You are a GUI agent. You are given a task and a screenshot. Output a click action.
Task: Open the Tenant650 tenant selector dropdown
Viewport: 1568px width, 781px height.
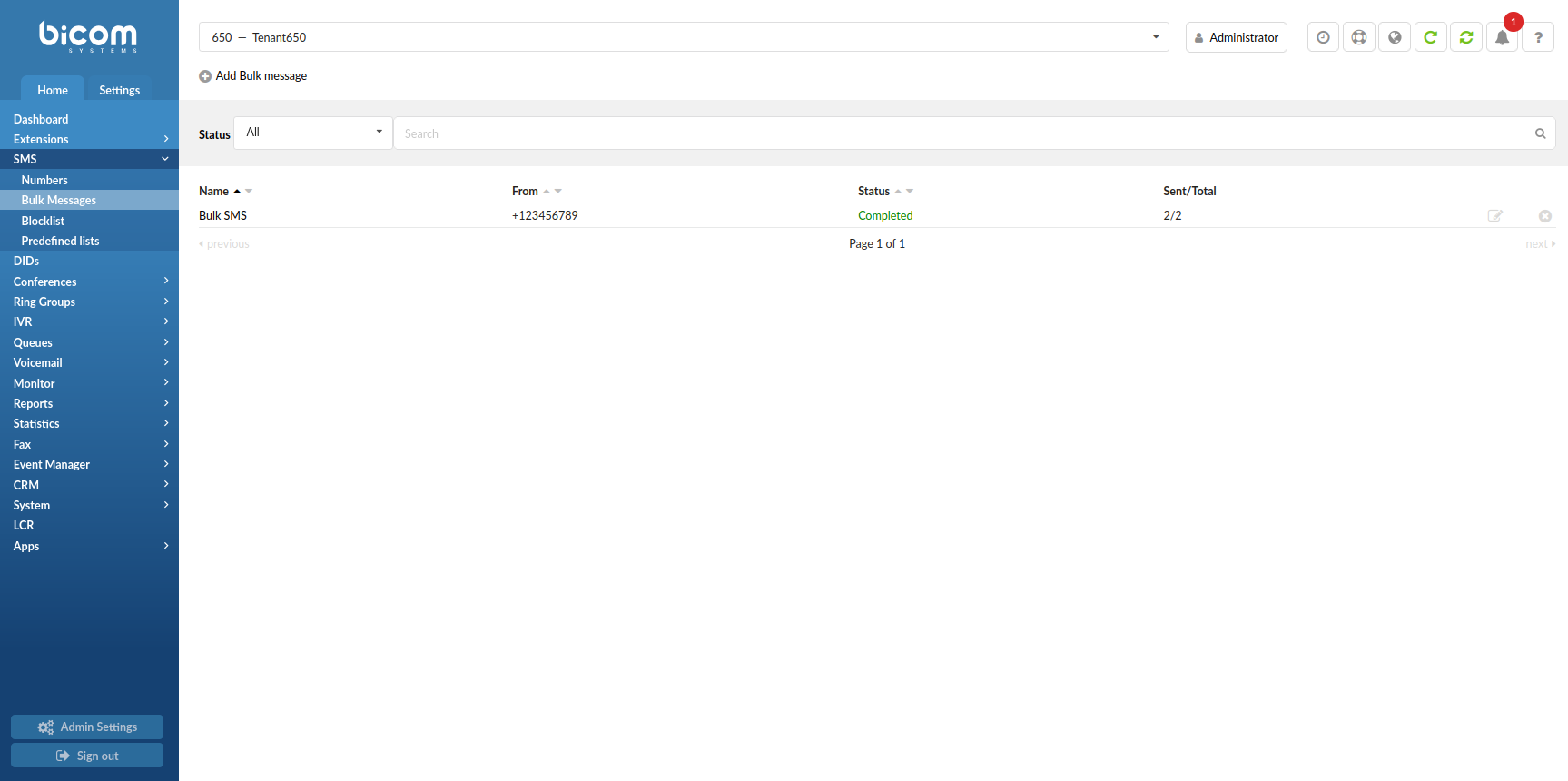click(684, 37)
